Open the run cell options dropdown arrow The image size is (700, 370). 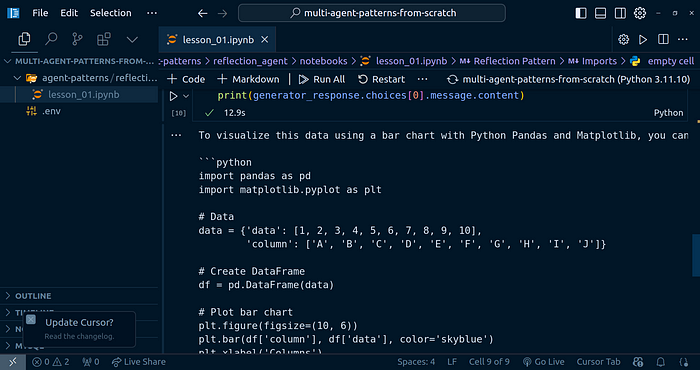(x=186, y=96)
